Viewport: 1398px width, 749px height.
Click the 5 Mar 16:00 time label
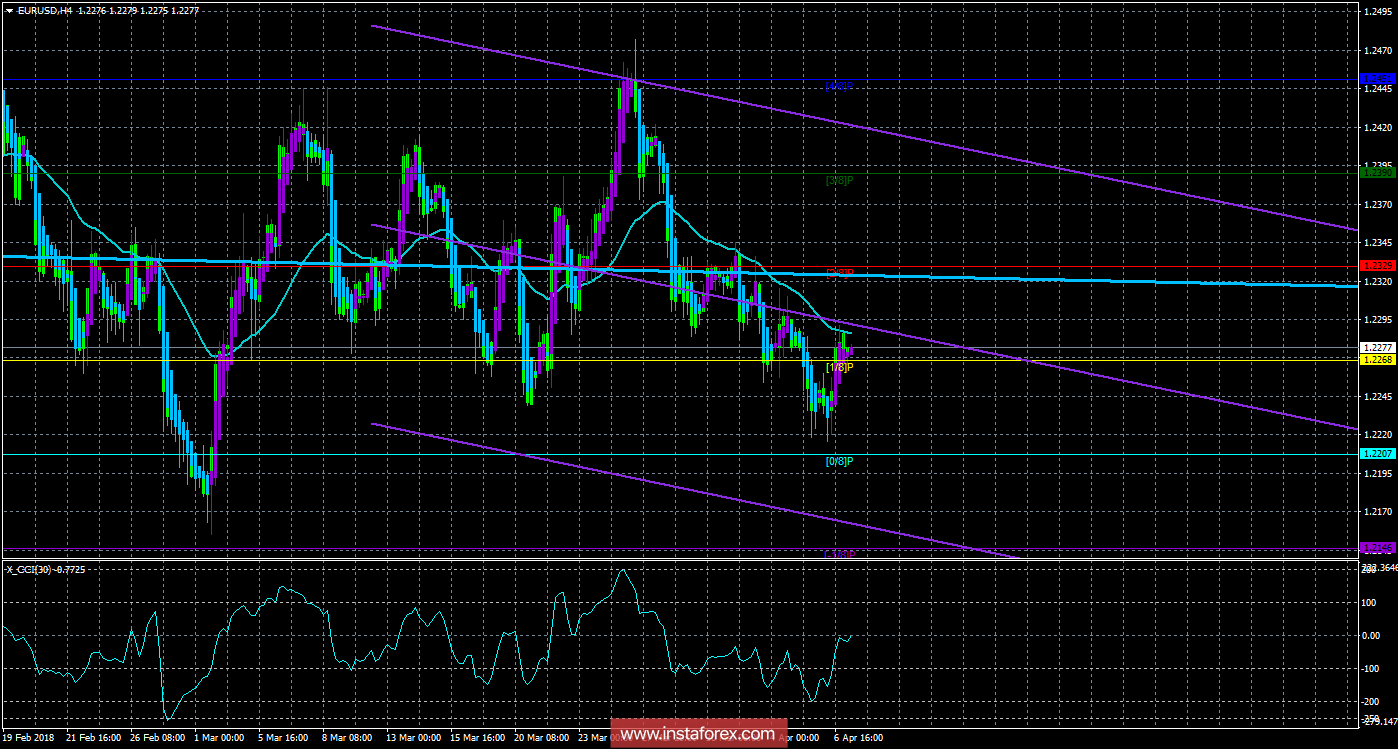(285, 738)
